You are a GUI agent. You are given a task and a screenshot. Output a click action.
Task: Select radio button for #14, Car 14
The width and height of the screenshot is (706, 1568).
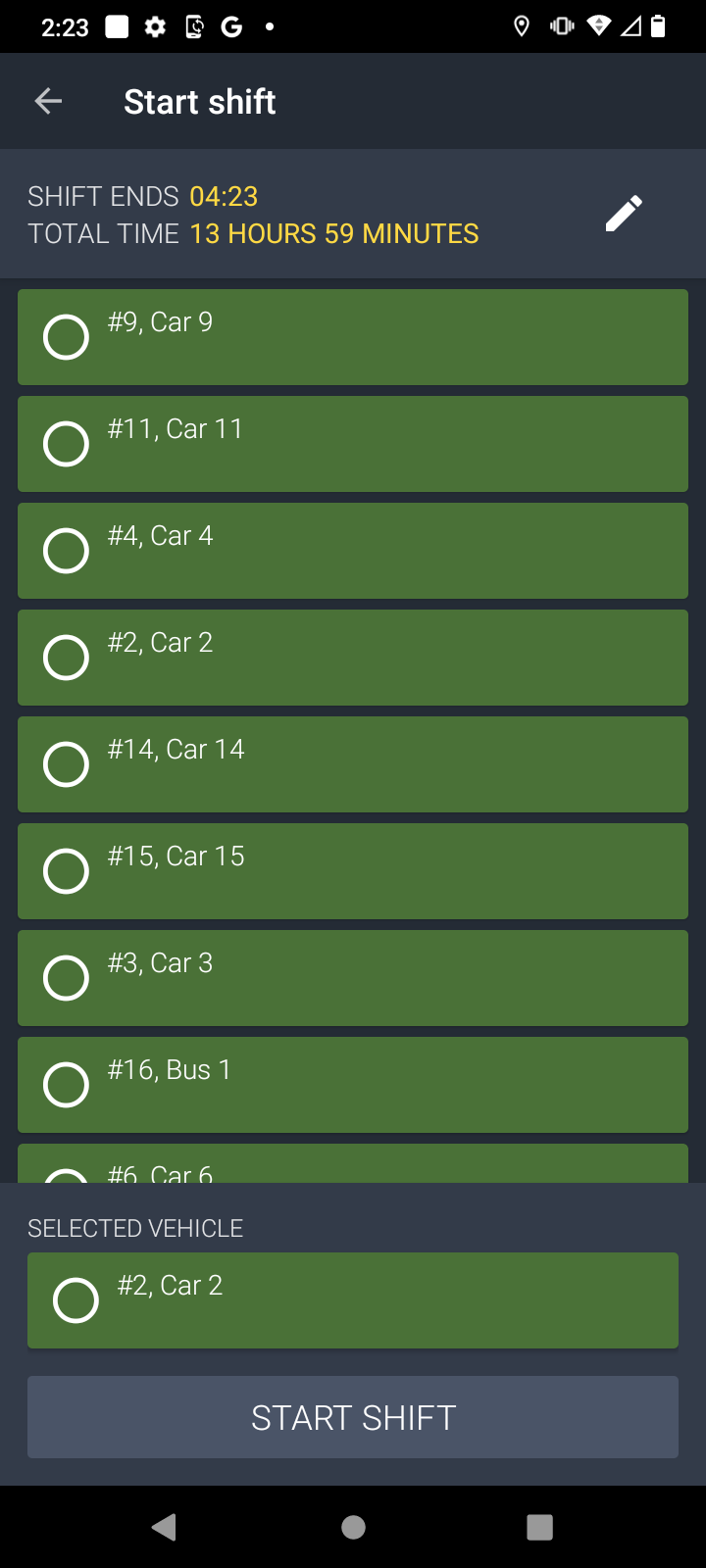pos(67,764)
